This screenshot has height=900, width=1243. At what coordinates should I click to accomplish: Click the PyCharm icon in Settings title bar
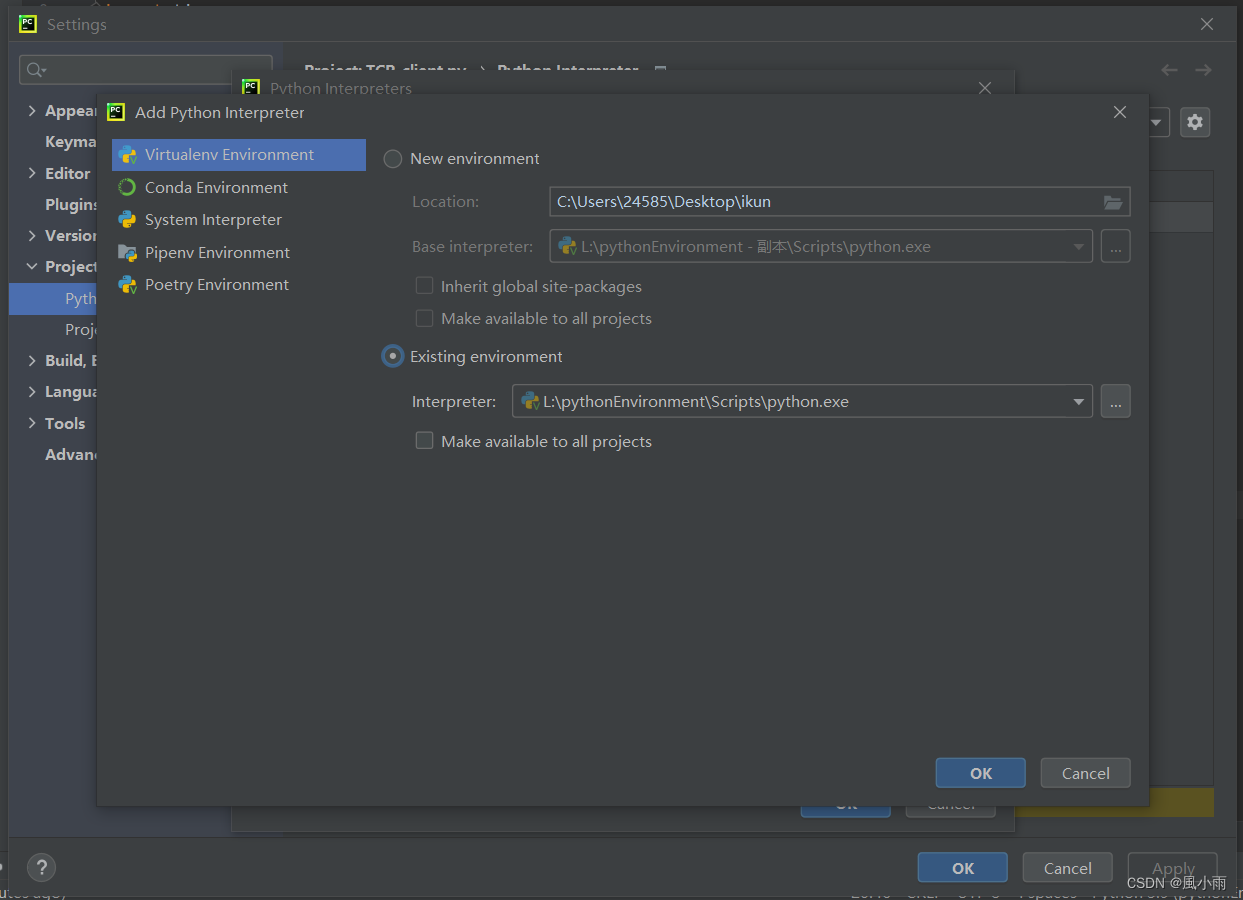(x=28, y=24)
